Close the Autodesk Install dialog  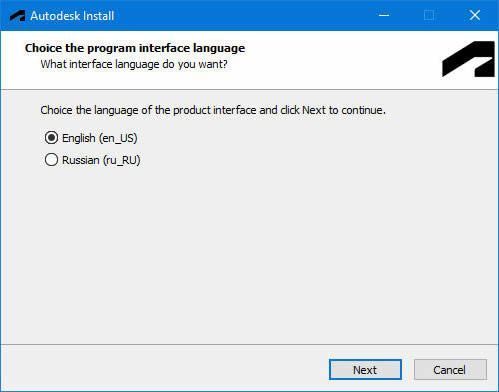point(475,15)
